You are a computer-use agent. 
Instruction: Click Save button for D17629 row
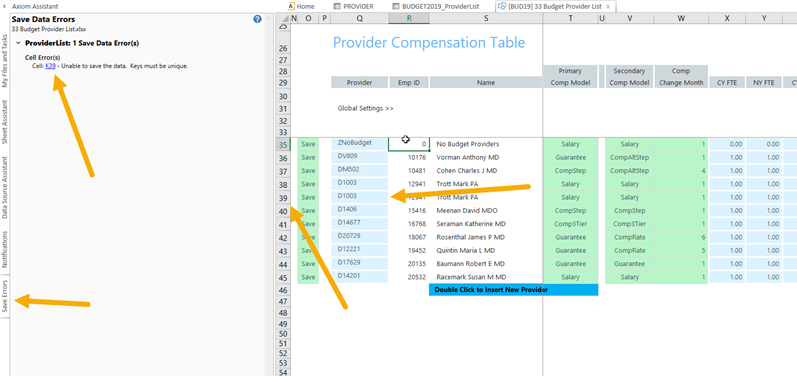[x=308, y=264]
